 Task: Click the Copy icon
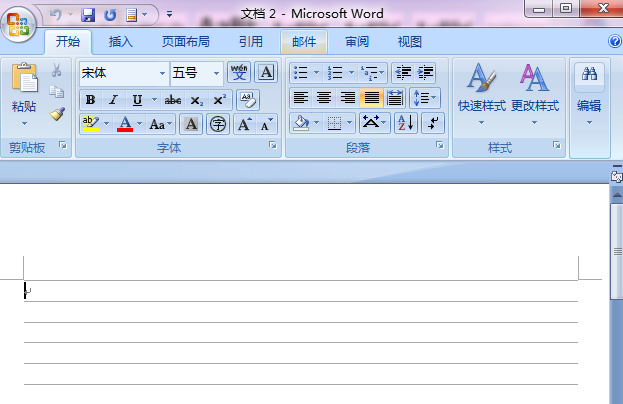point(56,92)
